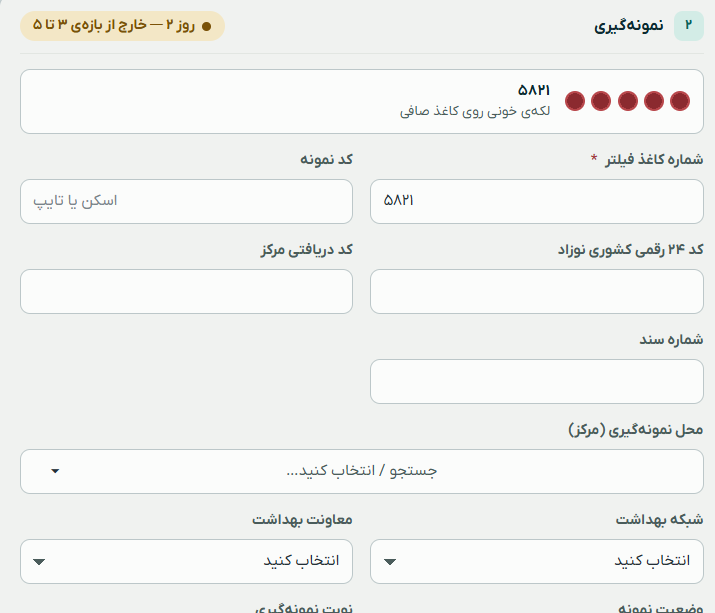The image size is (715, 613).
Task: Click the نمونه‌گیری section heading
Action: coord(629,26)
